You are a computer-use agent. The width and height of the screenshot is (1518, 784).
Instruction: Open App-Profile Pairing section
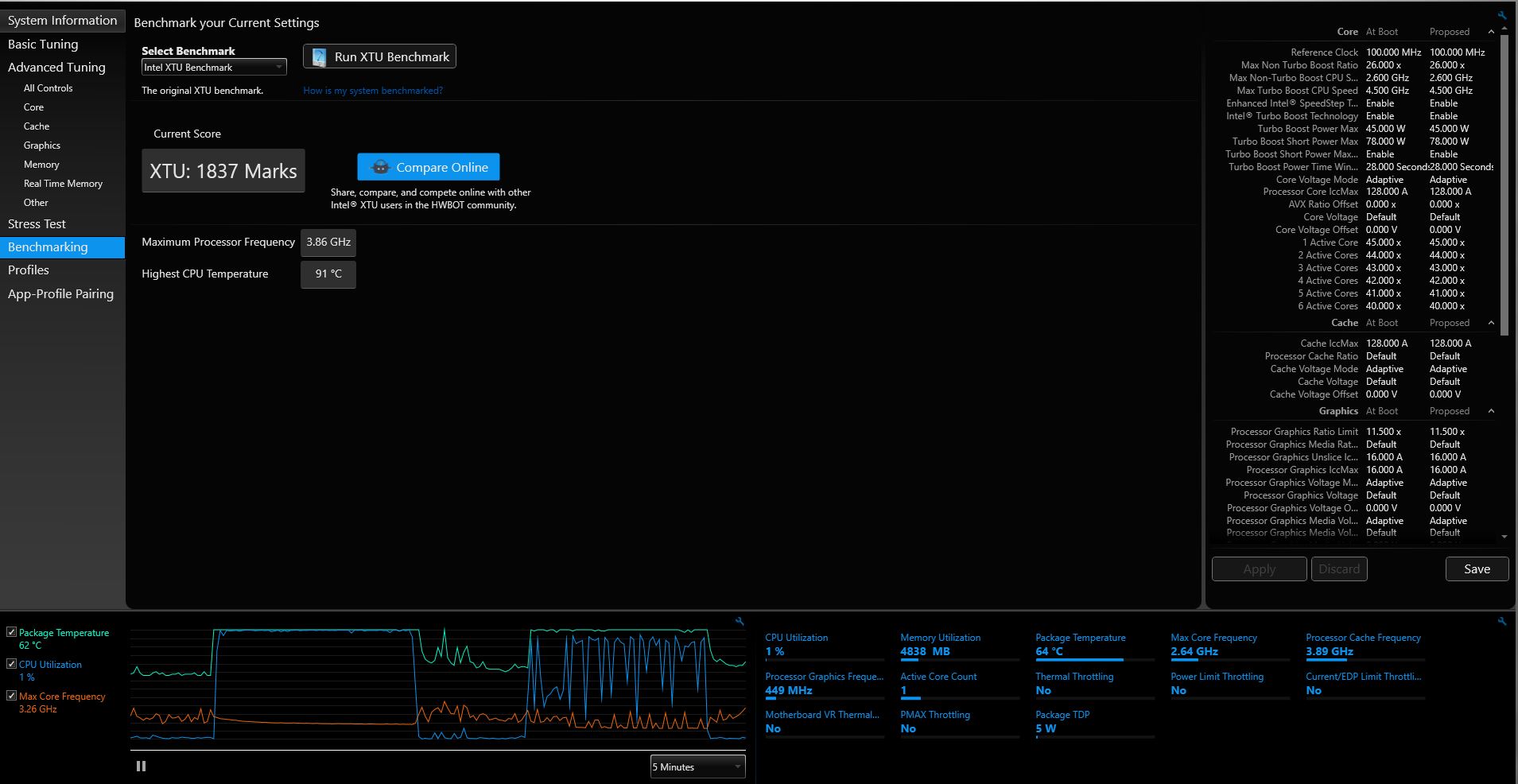(x=62, y=294)
